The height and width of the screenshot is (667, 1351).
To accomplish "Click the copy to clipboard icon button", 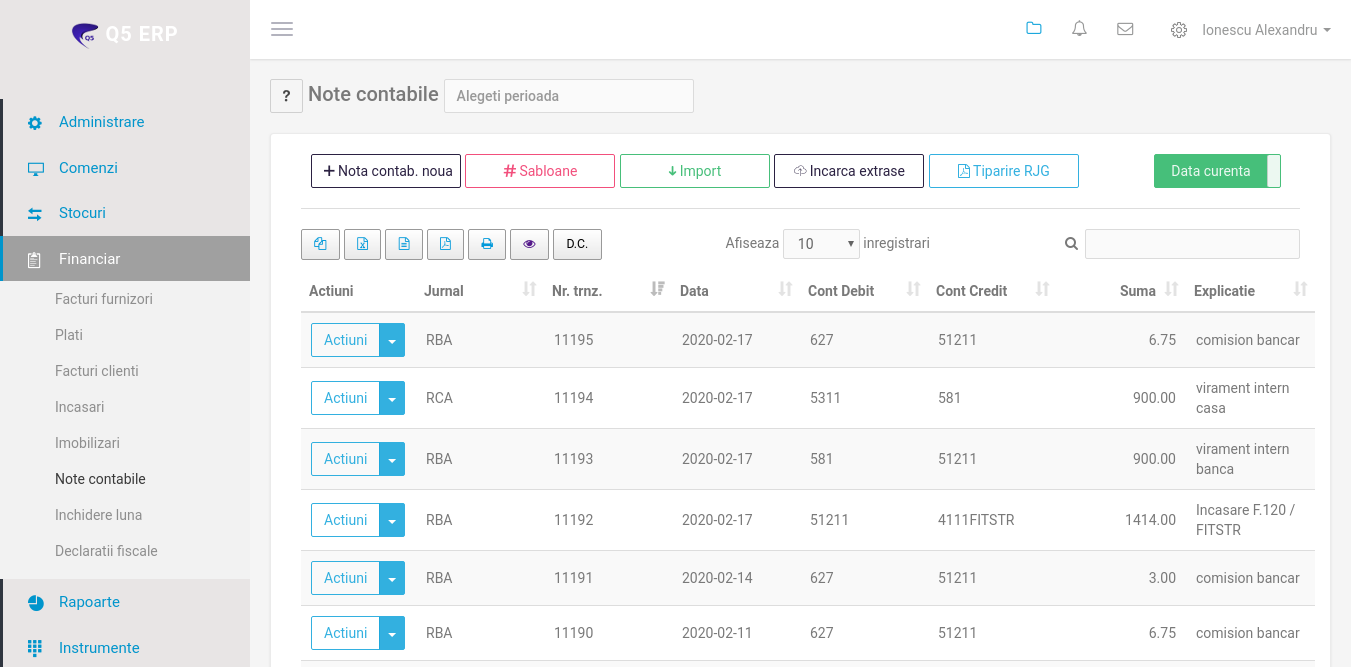I will click(320, 244).
